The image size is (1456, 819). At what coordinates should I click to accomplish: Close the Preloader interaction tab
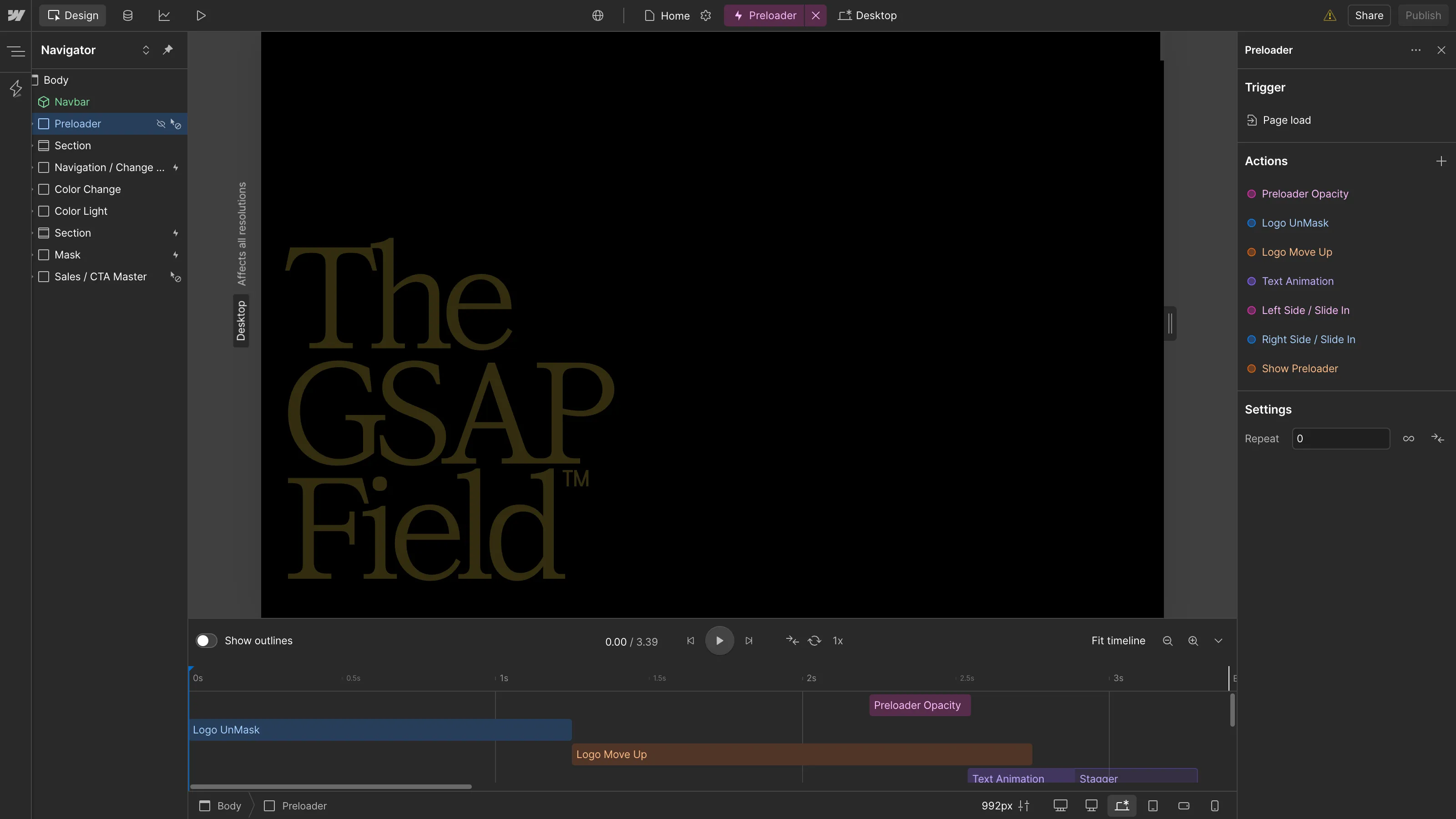pos(816,15)
